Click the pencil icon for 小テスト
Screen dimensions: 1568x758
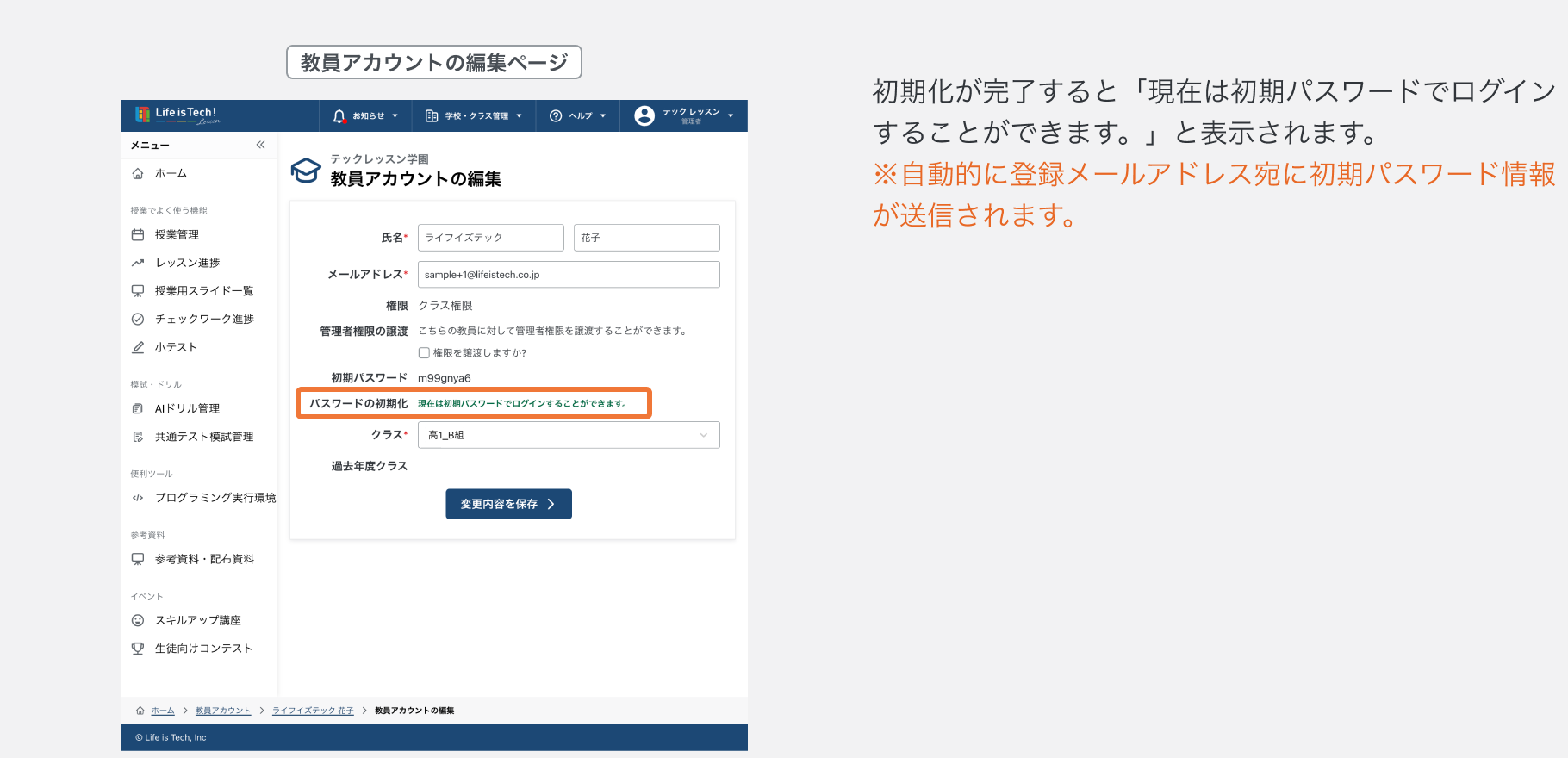(x=138, y=347)
